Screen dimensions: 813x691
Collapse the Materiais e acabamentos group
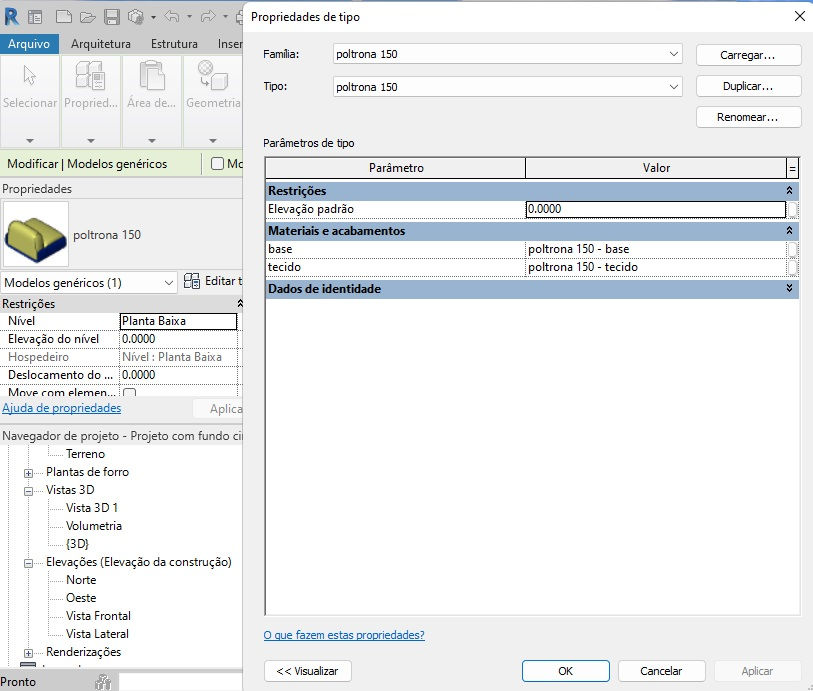tap(789, 231)
